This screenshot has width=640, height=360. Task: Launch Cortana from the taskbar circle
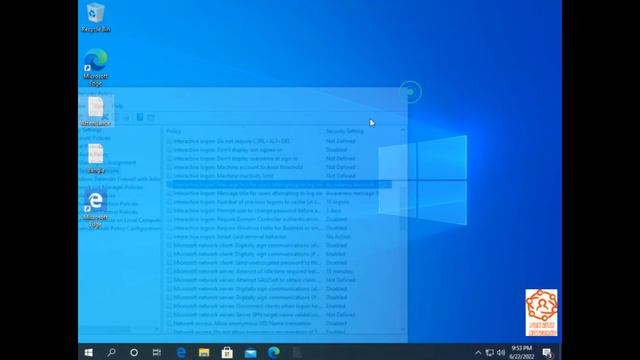coord(134,352)
